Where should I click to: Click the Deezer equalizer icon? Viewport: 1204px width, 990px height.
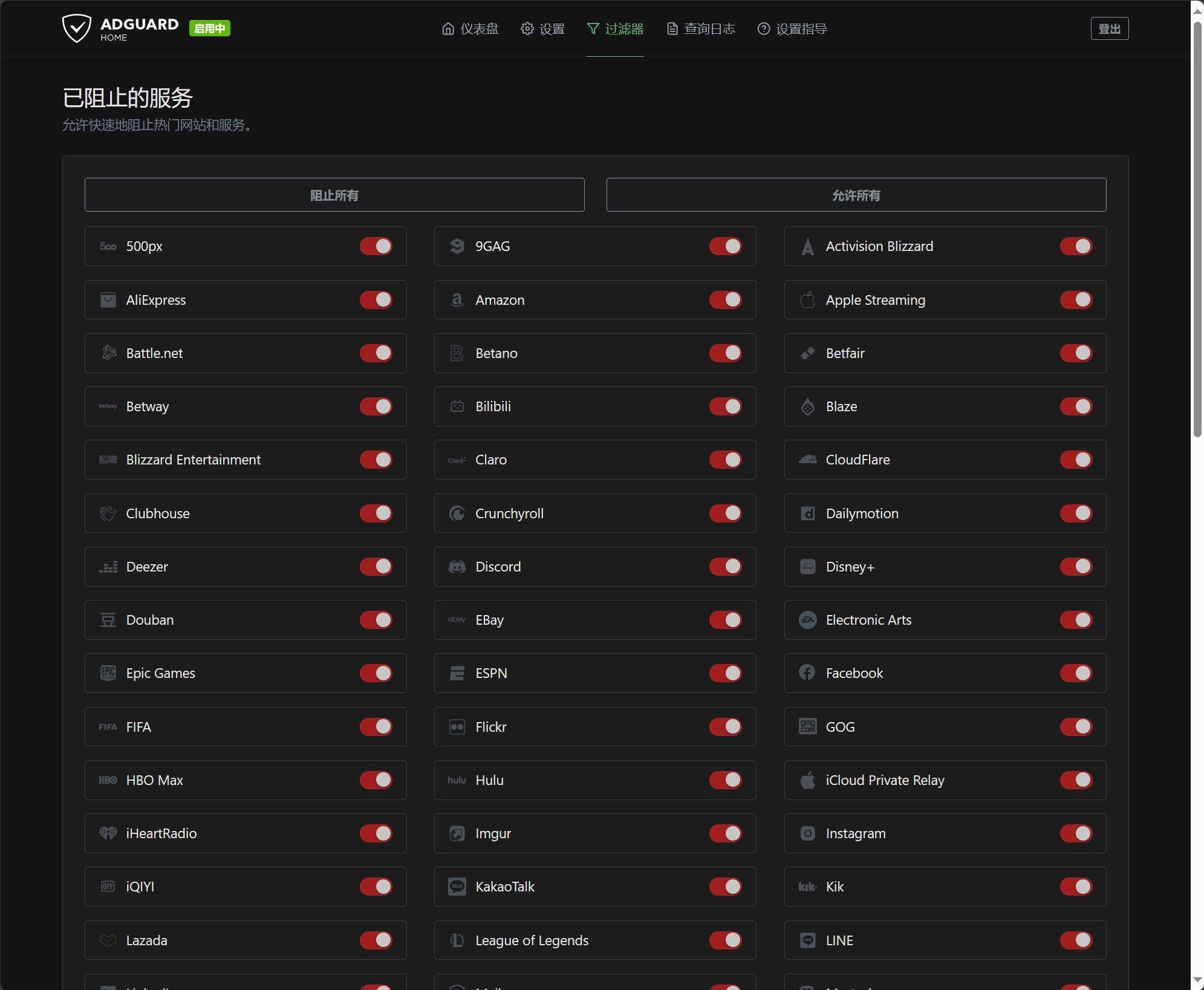(108, 567)
